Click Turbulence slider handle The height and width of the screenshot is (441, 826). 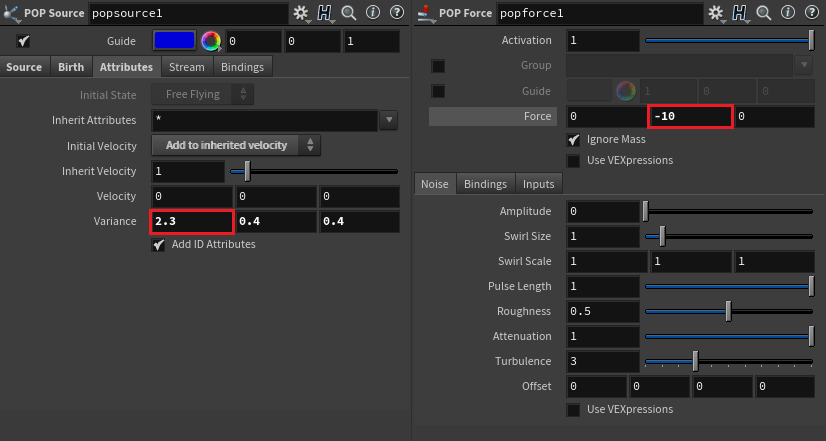[x=695, y=361]
